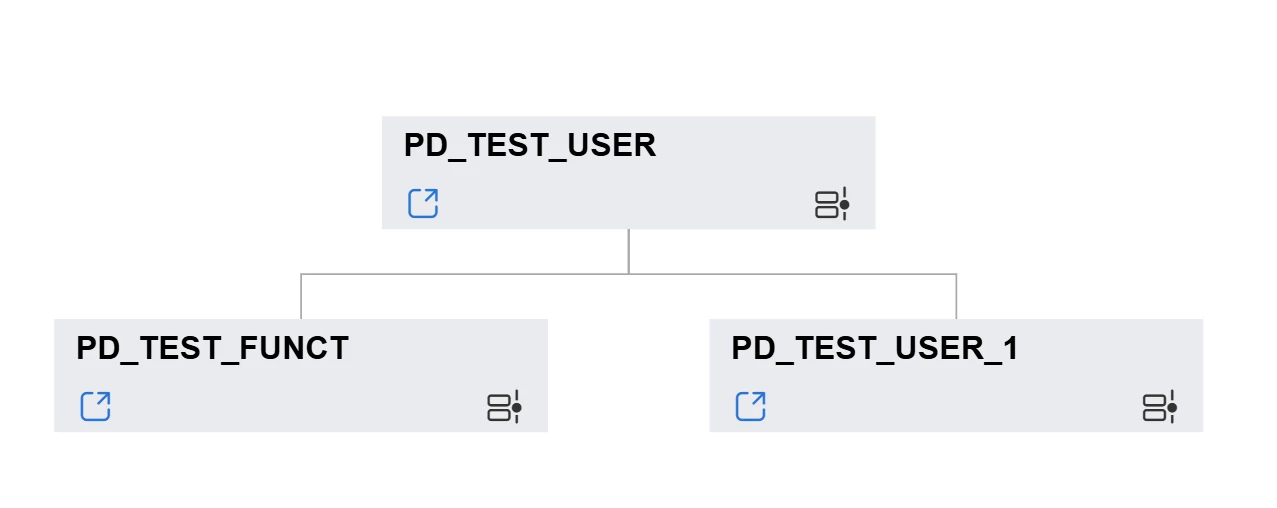Screen dimensions: 1277x508
Task: Click PD_TEST_USER card between its two icons
Action: click(x=628, y=204)
